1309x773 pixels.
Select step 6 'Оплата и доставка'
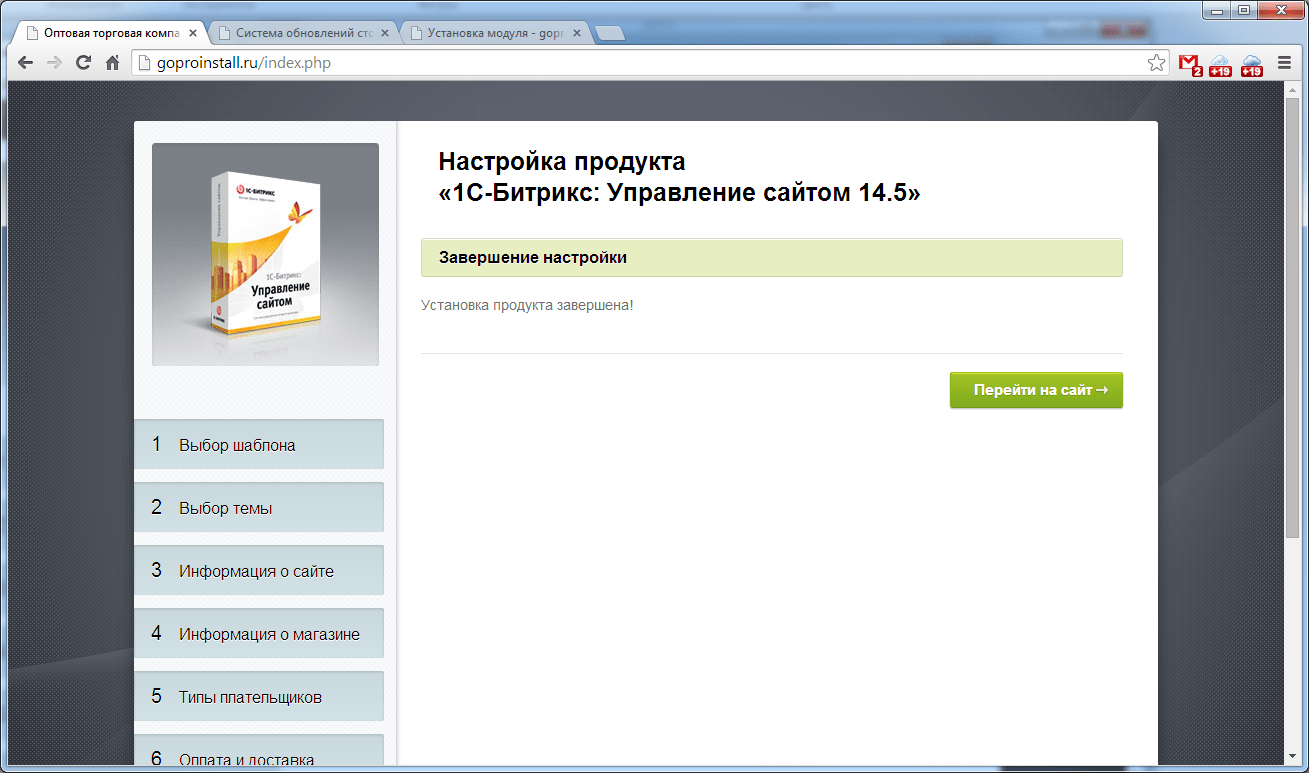tap(259, 750)
